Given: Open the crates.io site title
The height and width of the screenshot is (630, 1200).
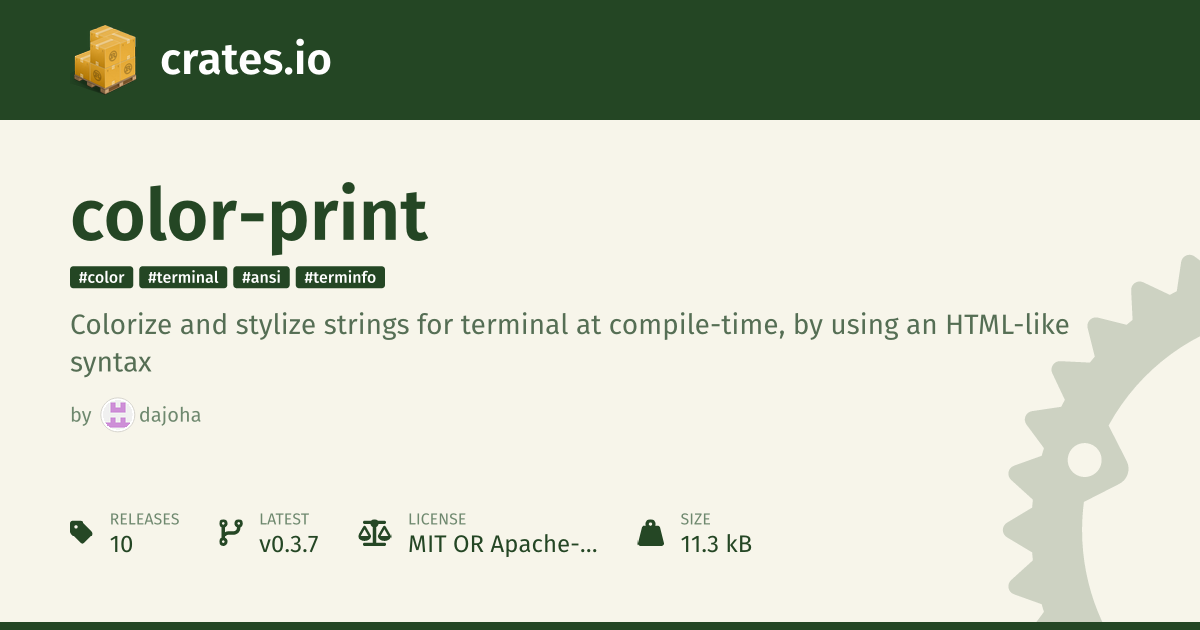Looking at the screenshot, I should pyautogui.click(x=245, y=60).
